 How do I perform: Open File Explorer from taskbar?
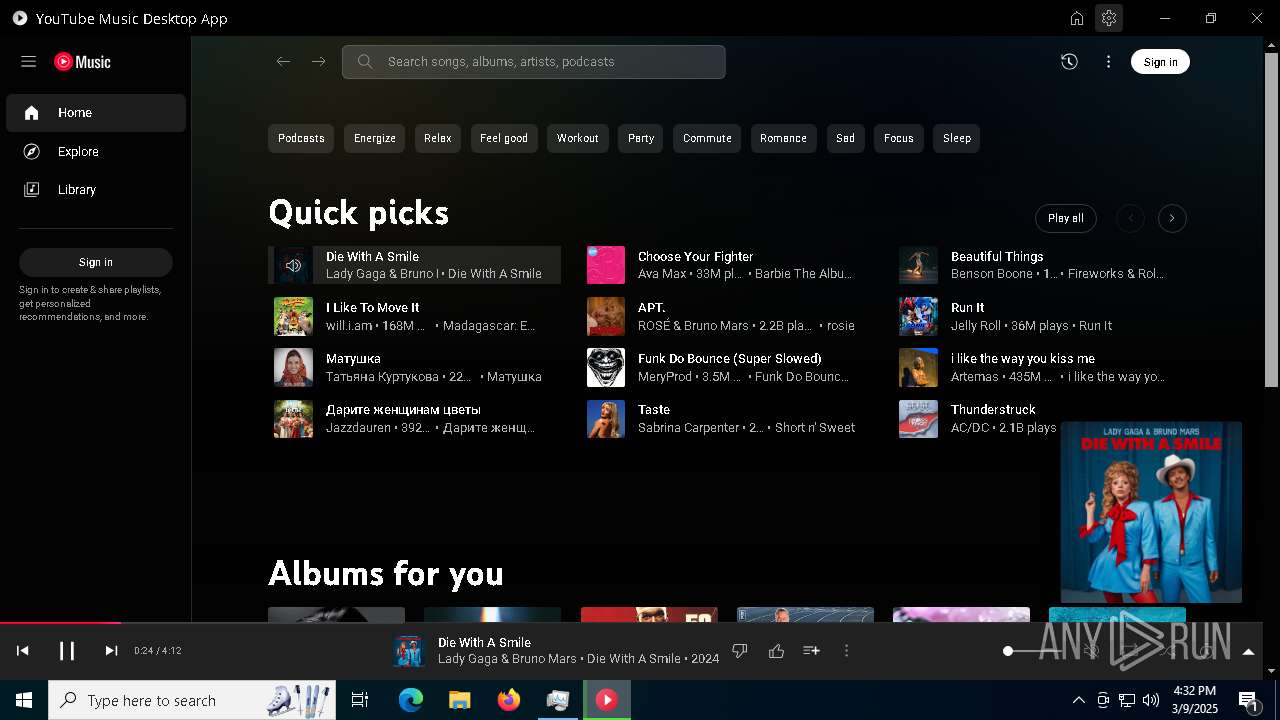tap(459, 700)
